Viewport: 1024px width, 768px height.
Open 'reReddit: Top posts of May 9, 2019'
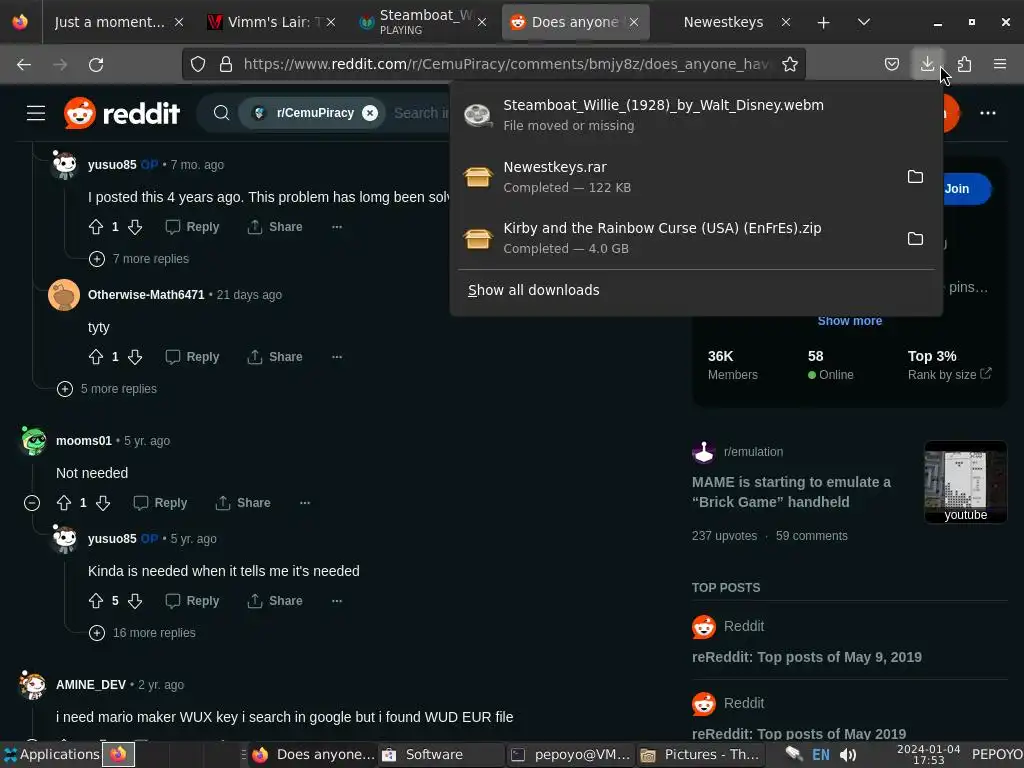click(x=807, y=657)
